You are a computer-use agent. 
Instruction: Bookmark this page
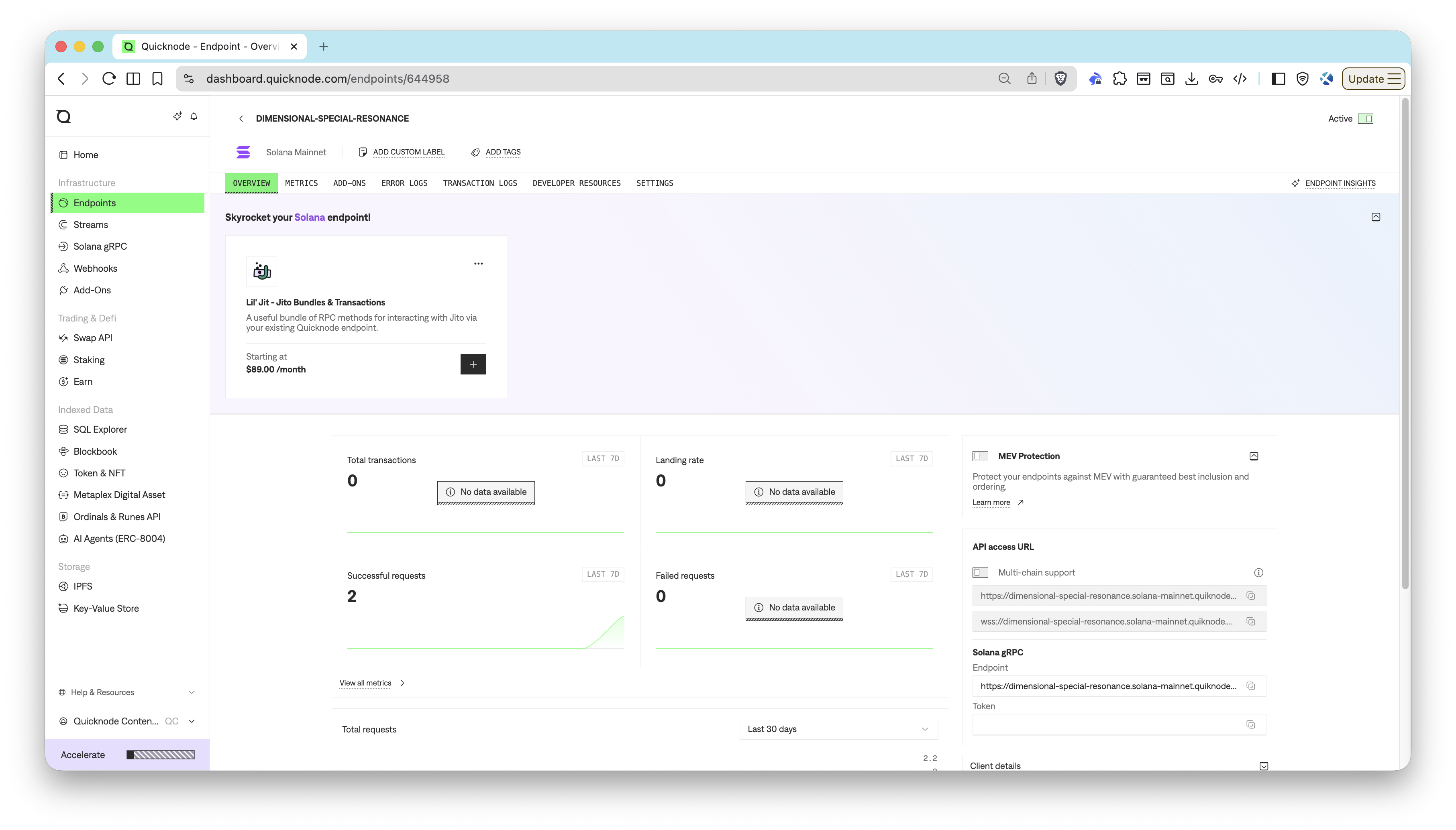[x=157, y=79]
